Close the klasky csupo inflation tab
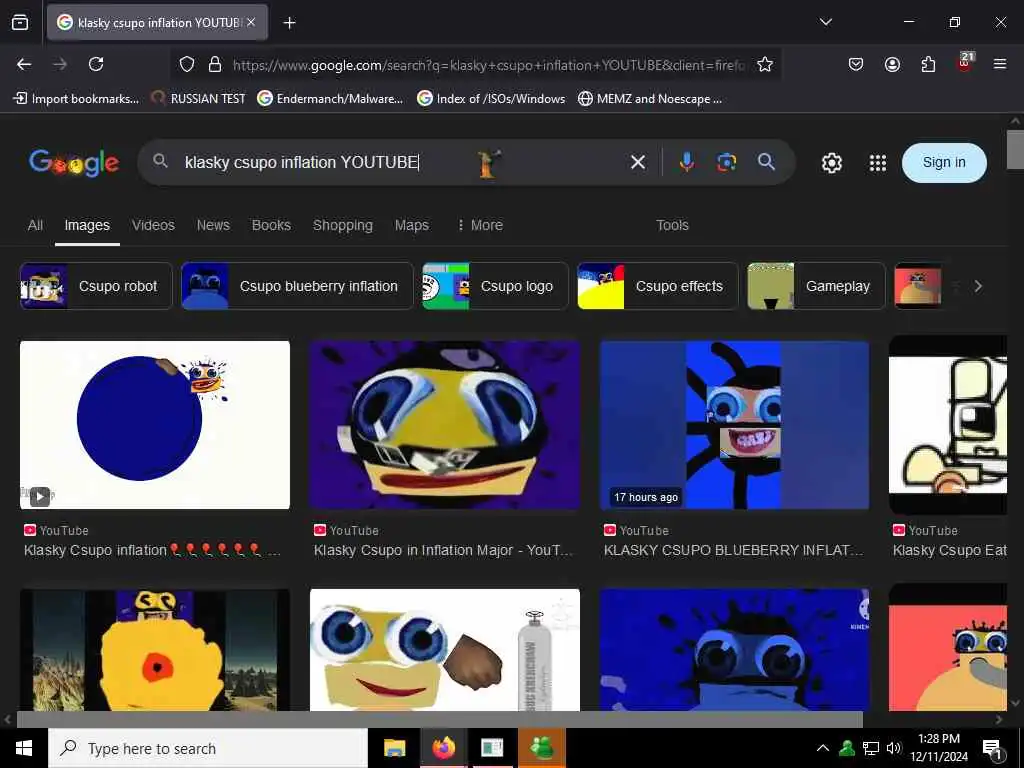Viewport: 1024px width, 768px height. coord(251,22)
